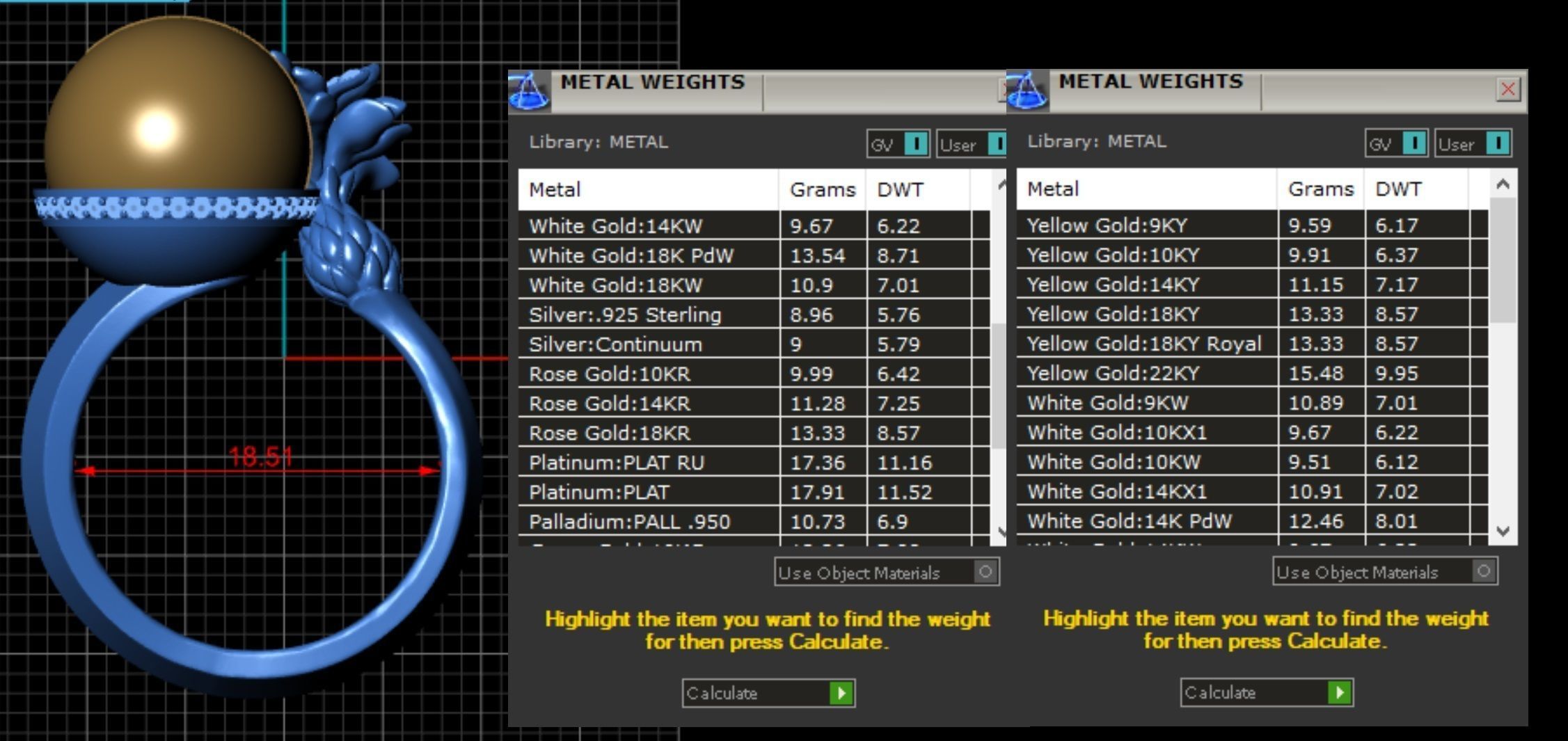Sort by DWT column in left window
Viewport: 1568px width, 741px height.
(x=919, y=189)
